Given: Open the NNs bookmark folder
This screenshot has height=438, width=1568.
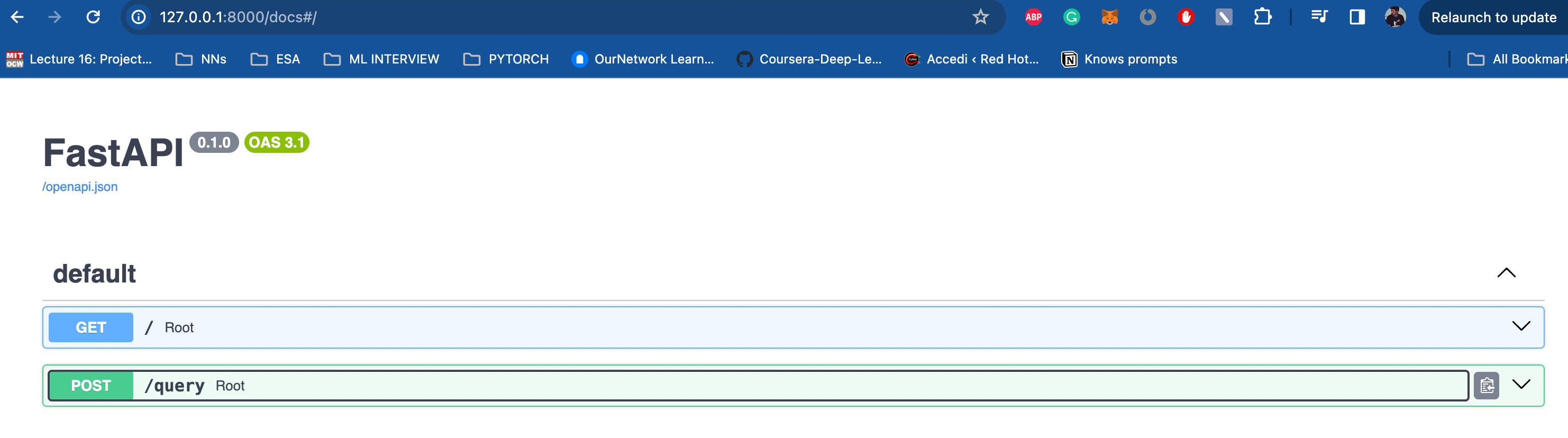Looking at the screenshot, I should point(201,59).
